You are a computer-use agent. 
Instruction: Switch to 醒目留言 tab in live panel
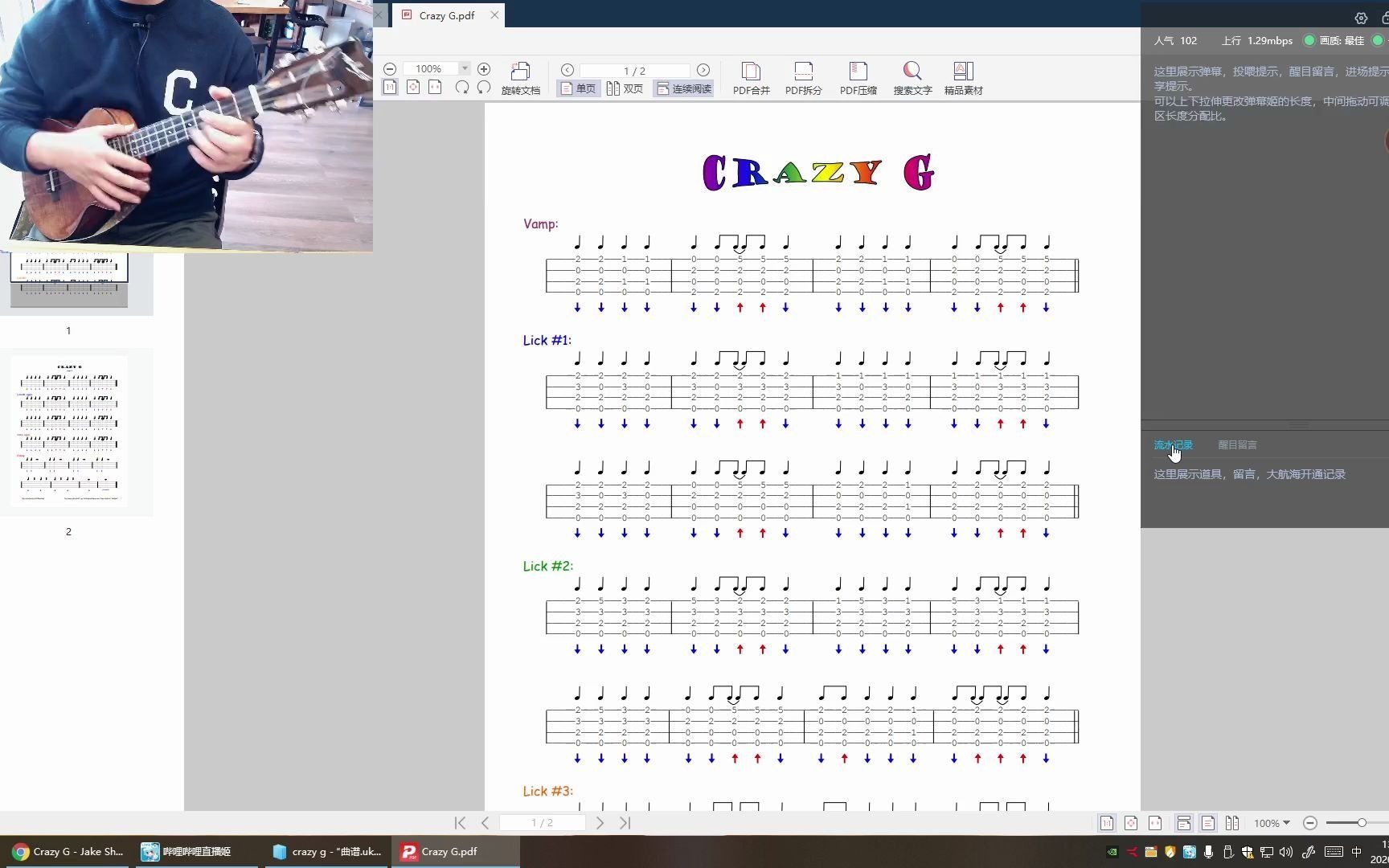pos(1238,444)
